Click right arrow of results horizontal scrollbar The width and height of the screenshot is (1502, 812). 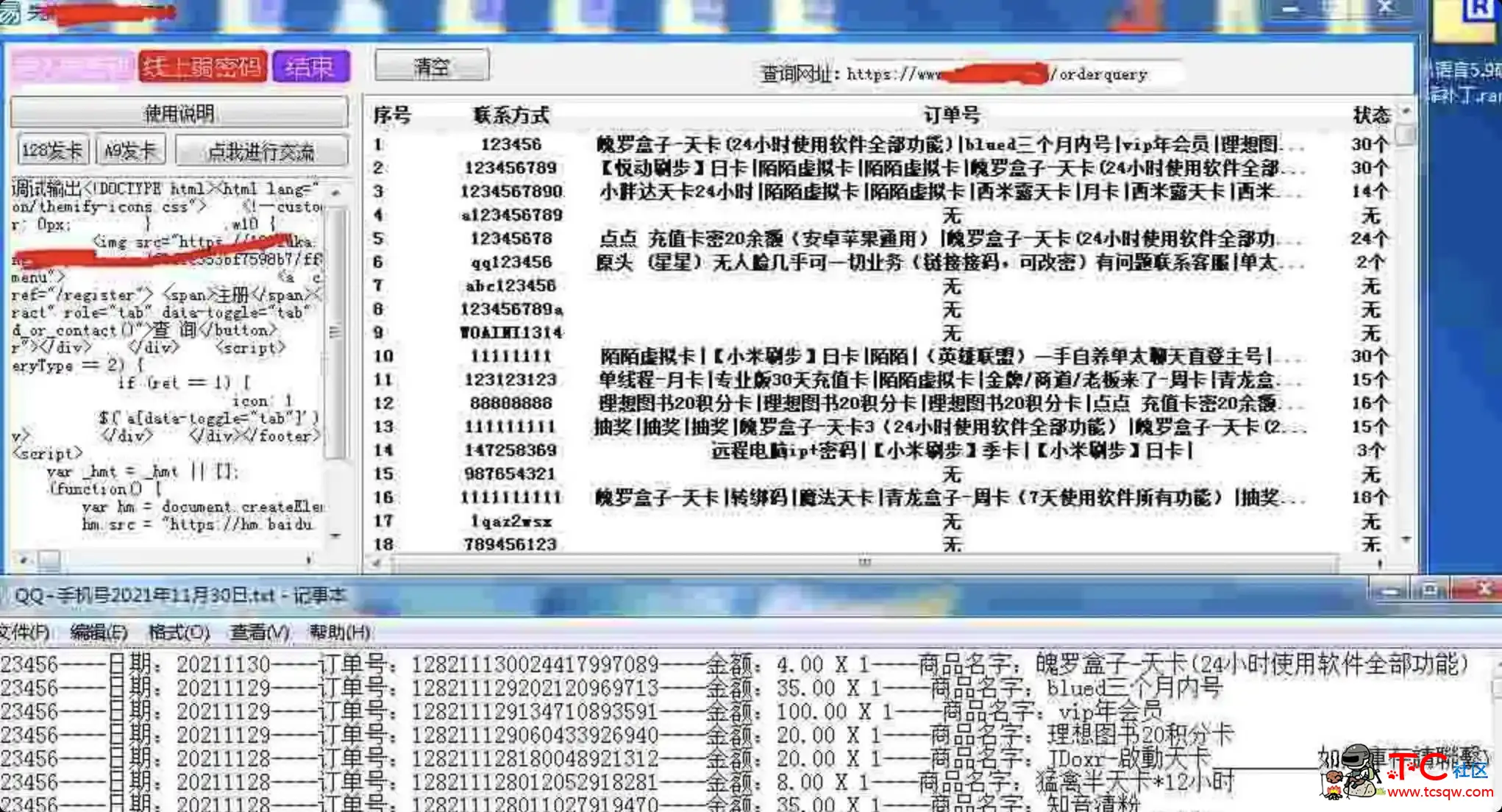coord(1380,563)
